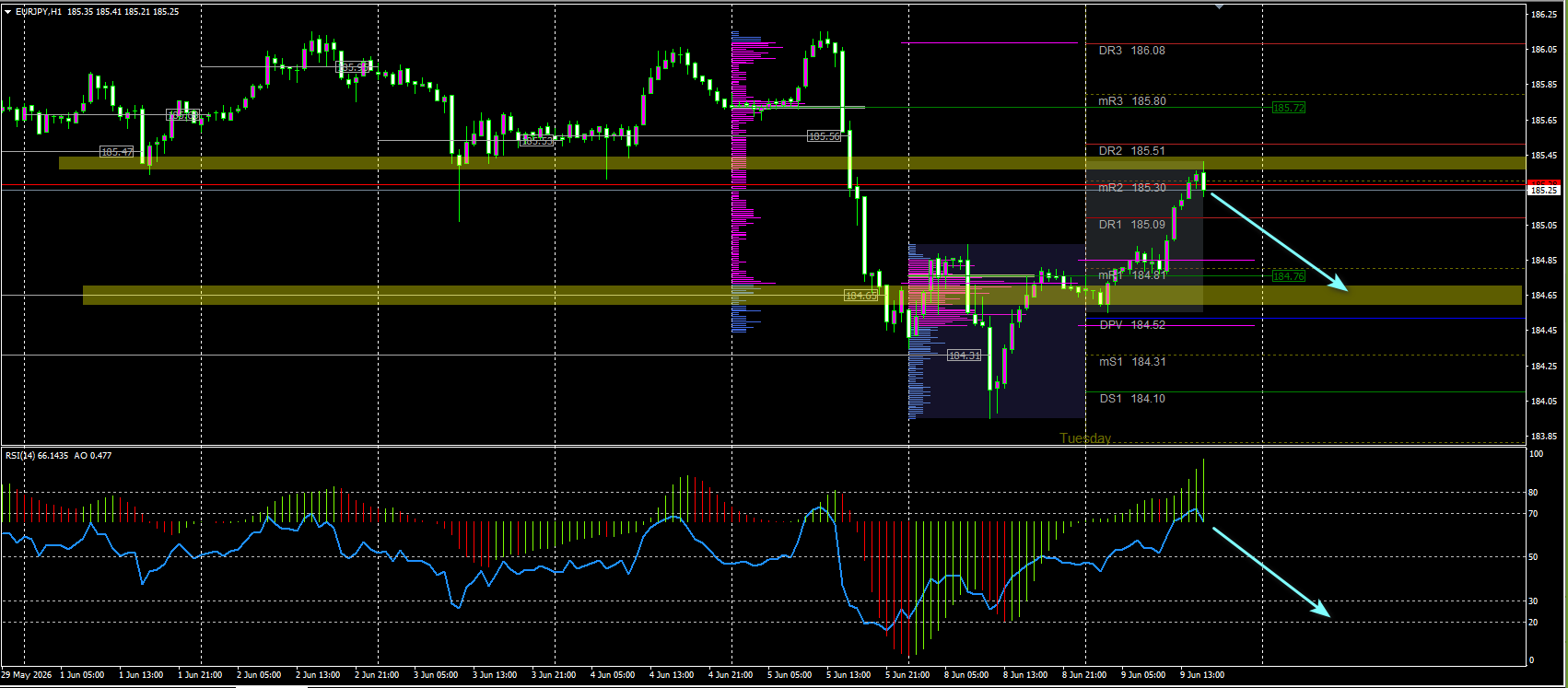1568x688 pixels.
Task: Click the 186.25 price axis value
Action: (x=1543, y=15)
